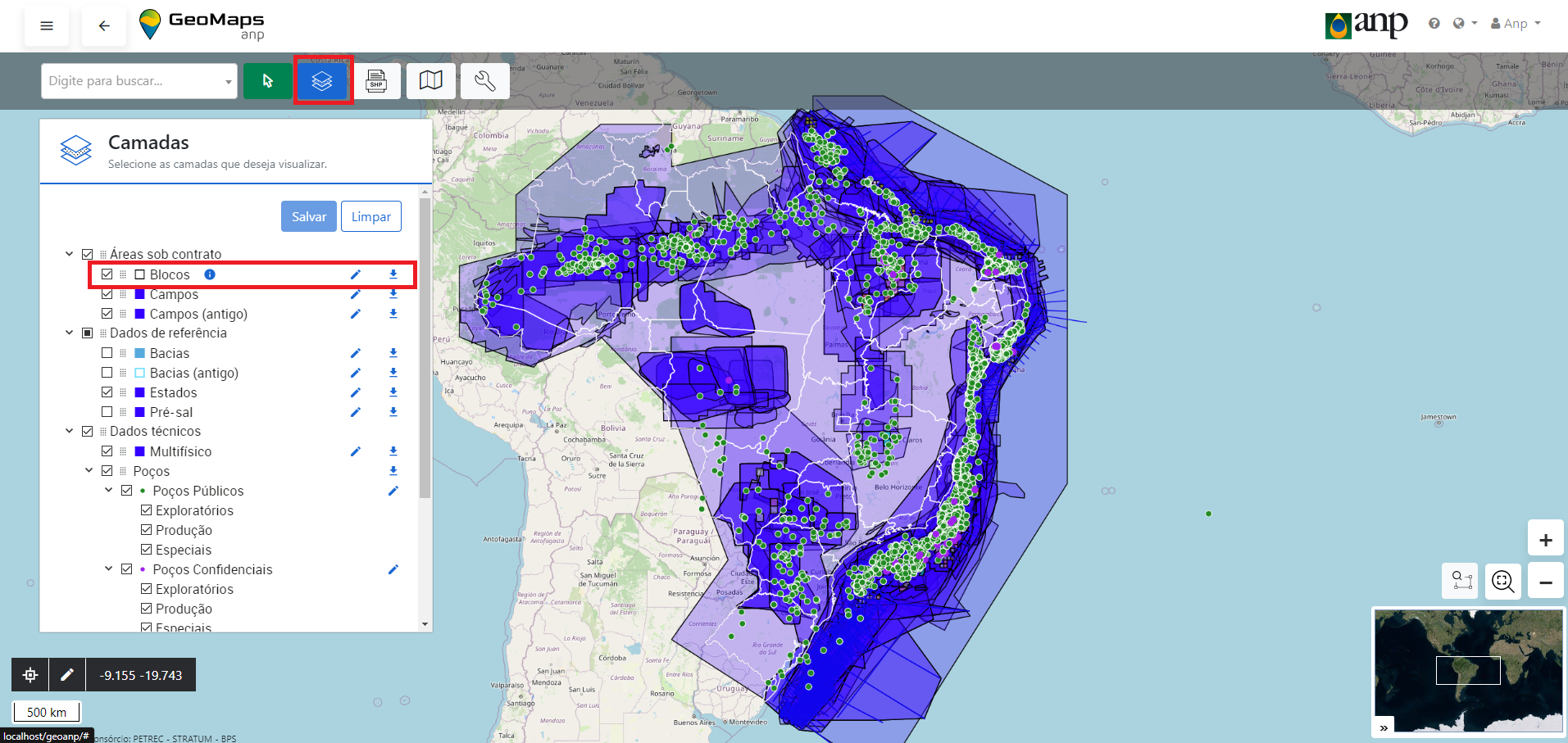
Task: Go back with the arrow button
Action: [x=104, y=26]
